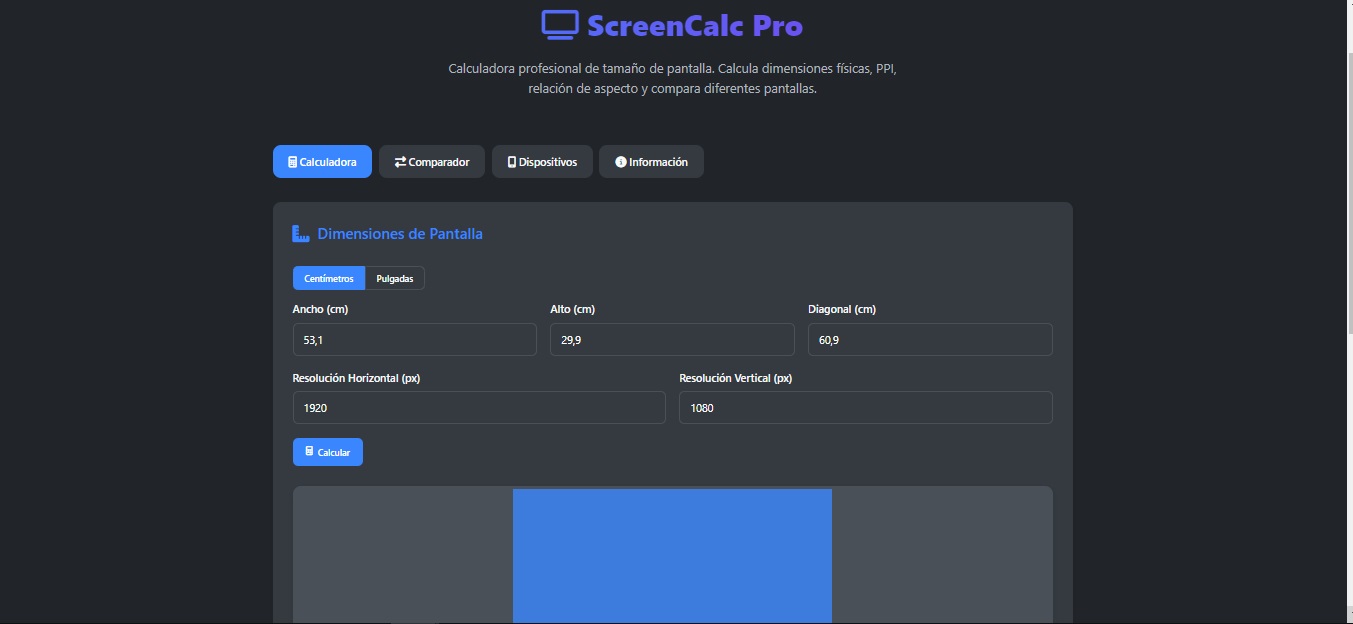Click the Resolución Horizontal input field
This screenshot has width=1353, height=624.
[478, 407]
